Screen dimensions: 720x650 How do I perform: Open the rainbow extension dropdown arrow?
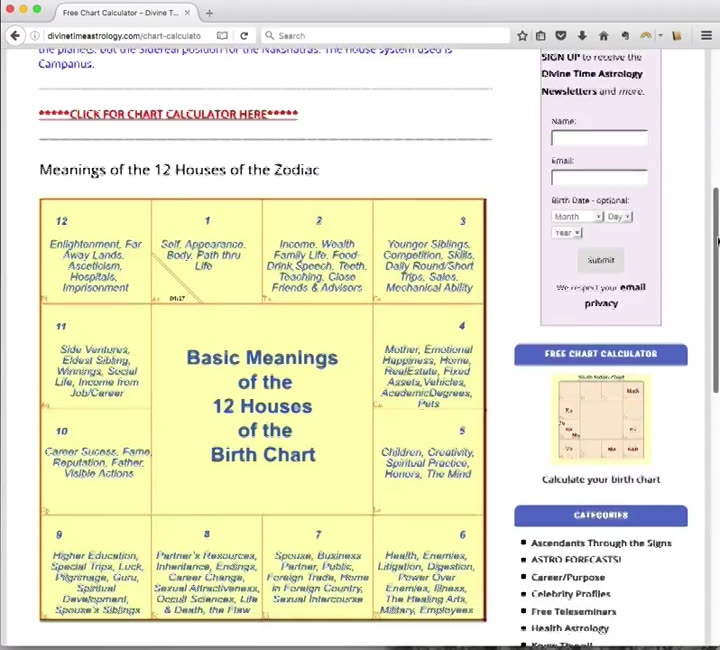pyautogui.click(x=660, y=35)
